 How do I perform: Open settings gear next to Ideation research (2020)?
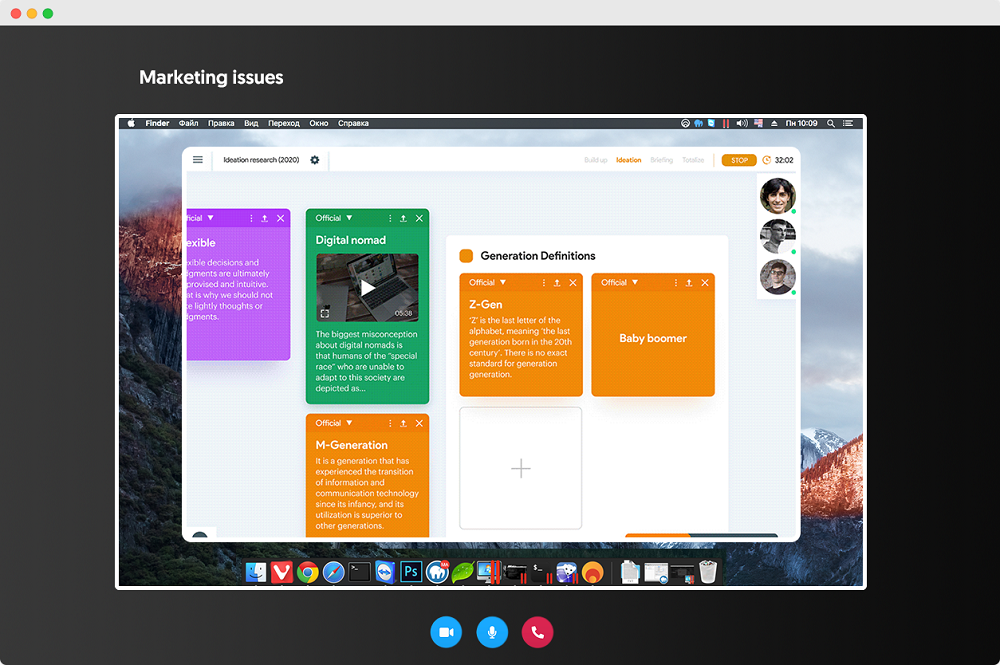[x=314, y=160]
